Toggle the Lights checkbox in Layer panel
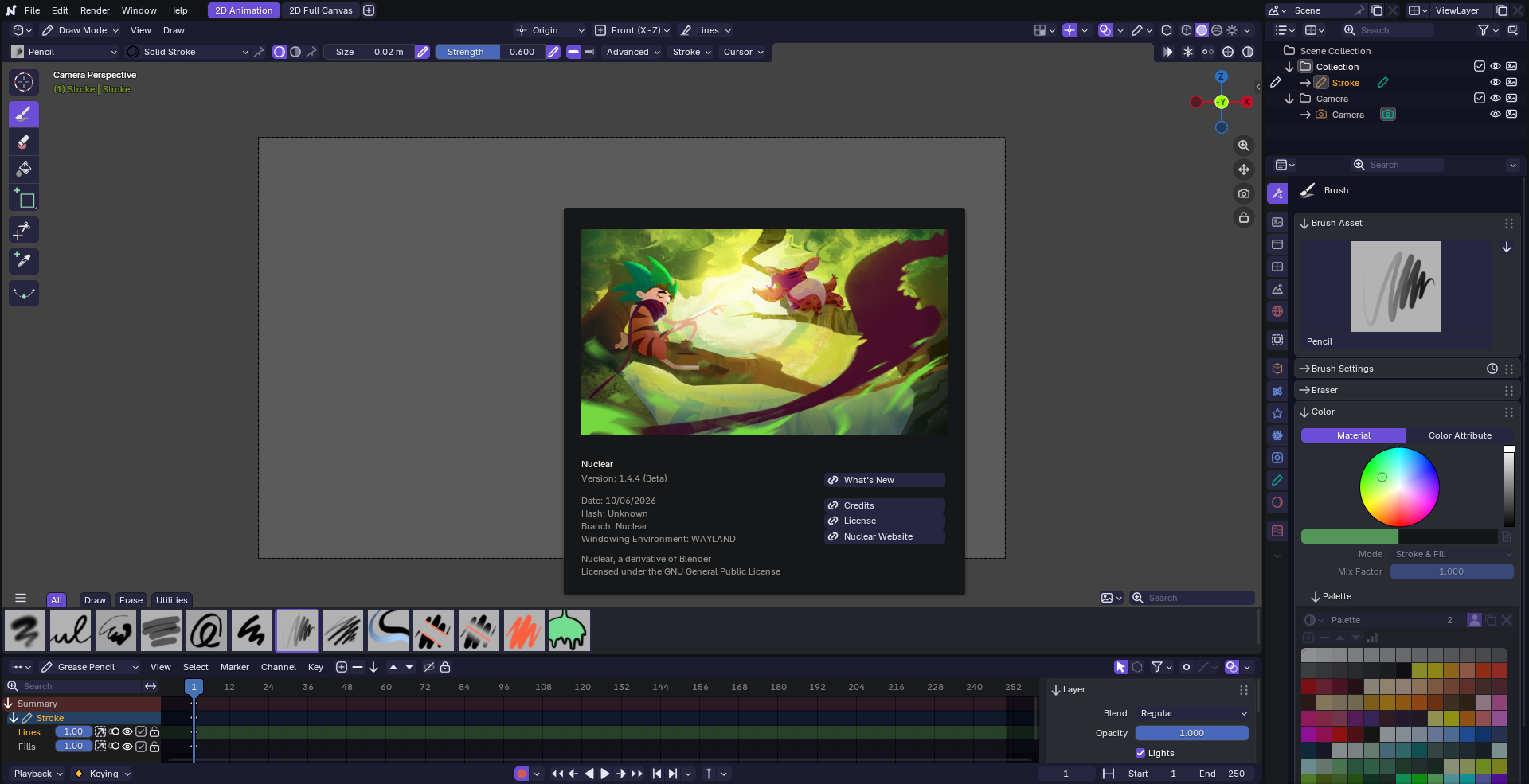This screenshot has height=784, width=1529. pyautogui.click(x=1140, y=753)
